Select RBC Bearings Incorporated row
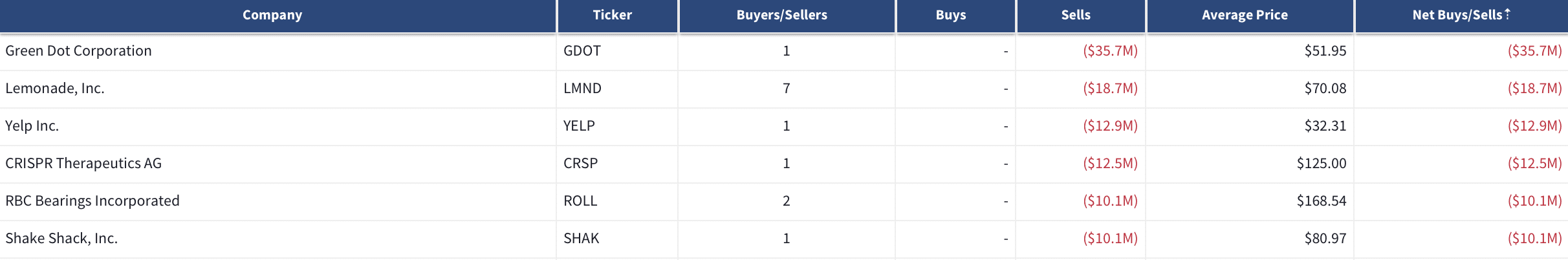This screenshot has height=260, width=1568. [x=784, y=201]
